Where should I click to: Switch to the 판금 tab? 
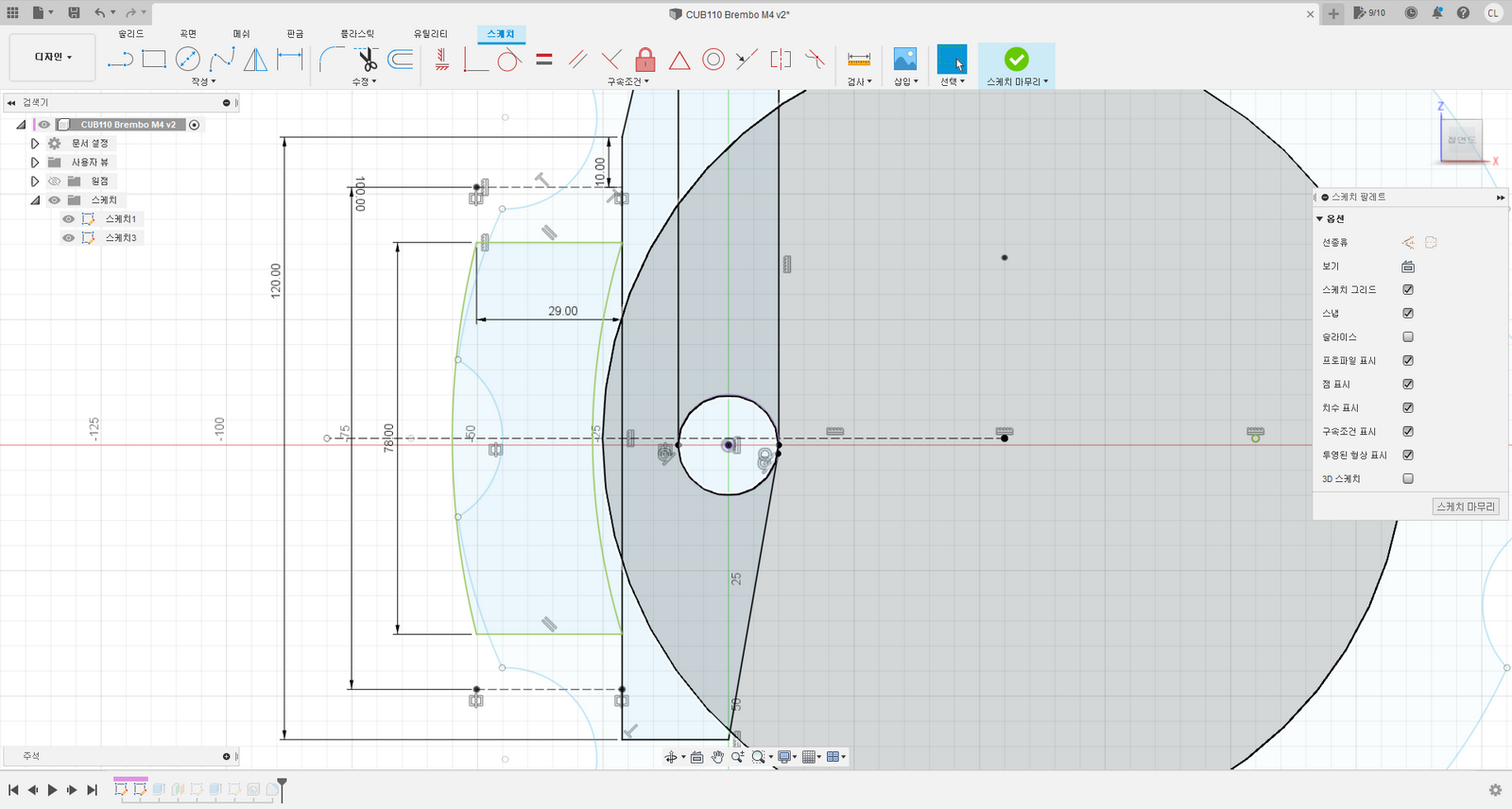pyautogui.click(x=295, y=34)
